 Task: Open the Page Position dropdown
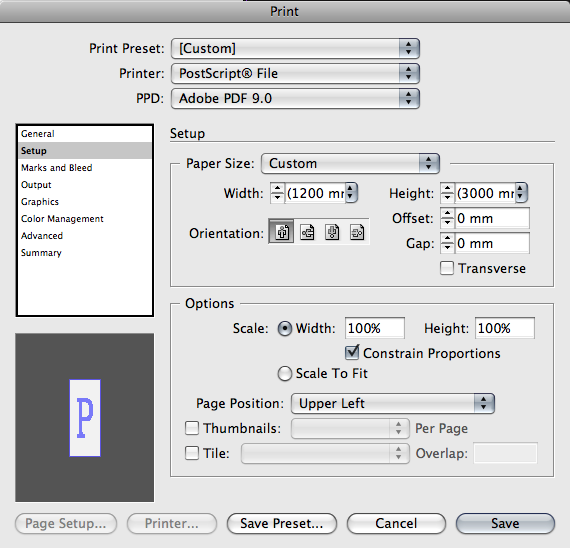(393, 403)
